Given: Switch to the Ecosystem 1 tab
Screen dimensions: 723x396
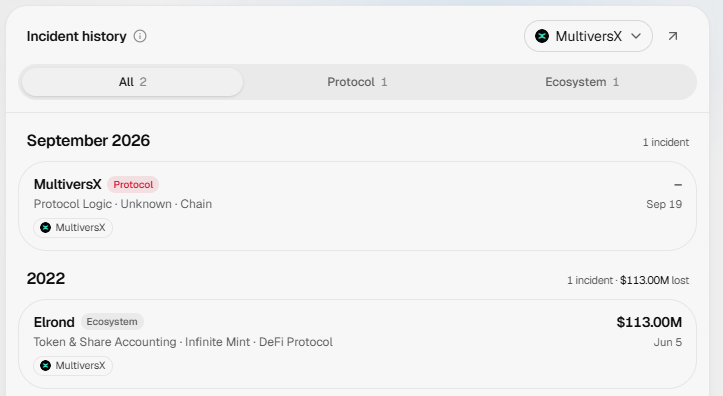Looking at the screenshot, I should [x=582, y=82].
